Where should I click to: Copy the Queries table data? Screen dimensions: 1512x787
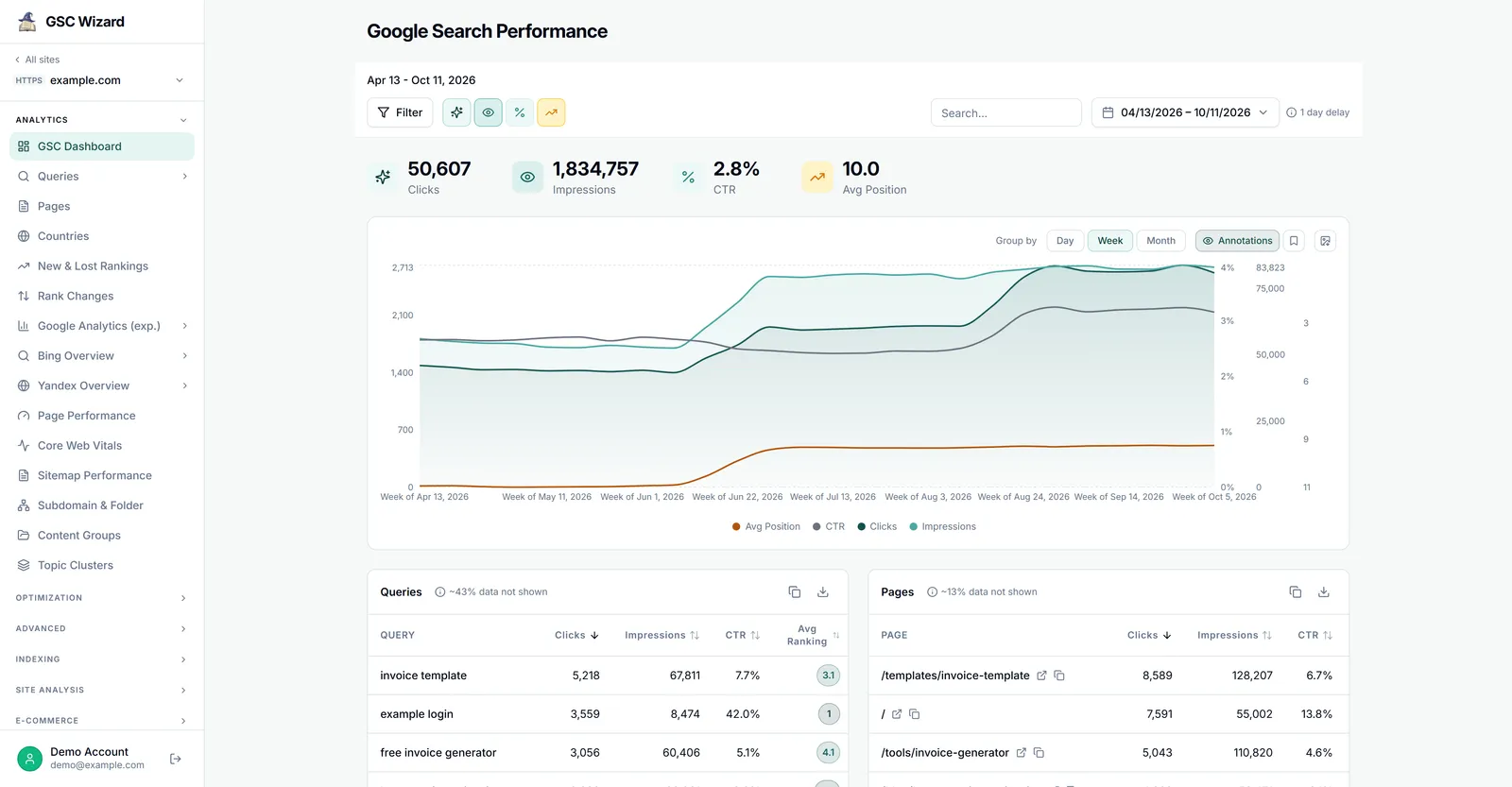pos(795,592)
